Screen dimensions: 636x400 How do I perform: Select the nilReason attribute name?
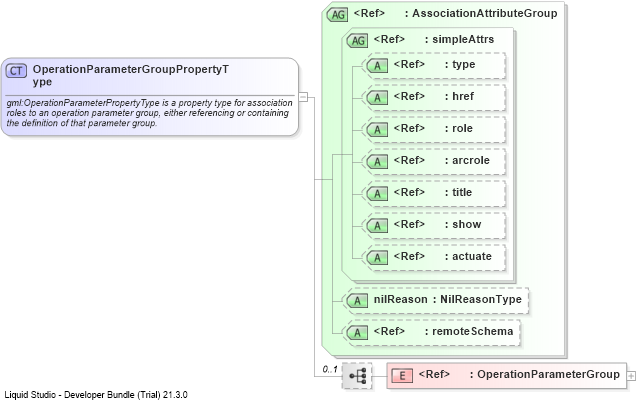pyautogui.click(x=400, y=299)
